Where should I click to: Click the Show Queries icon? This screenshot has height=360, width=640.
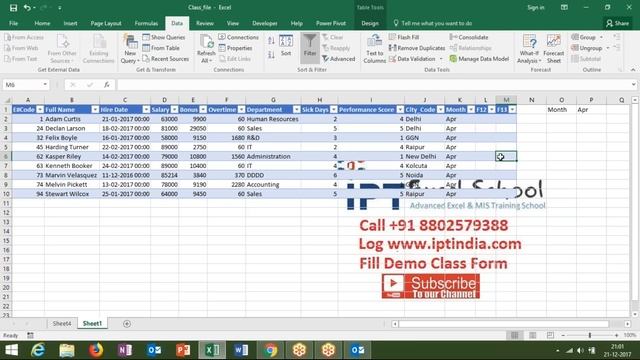(146, 37)
